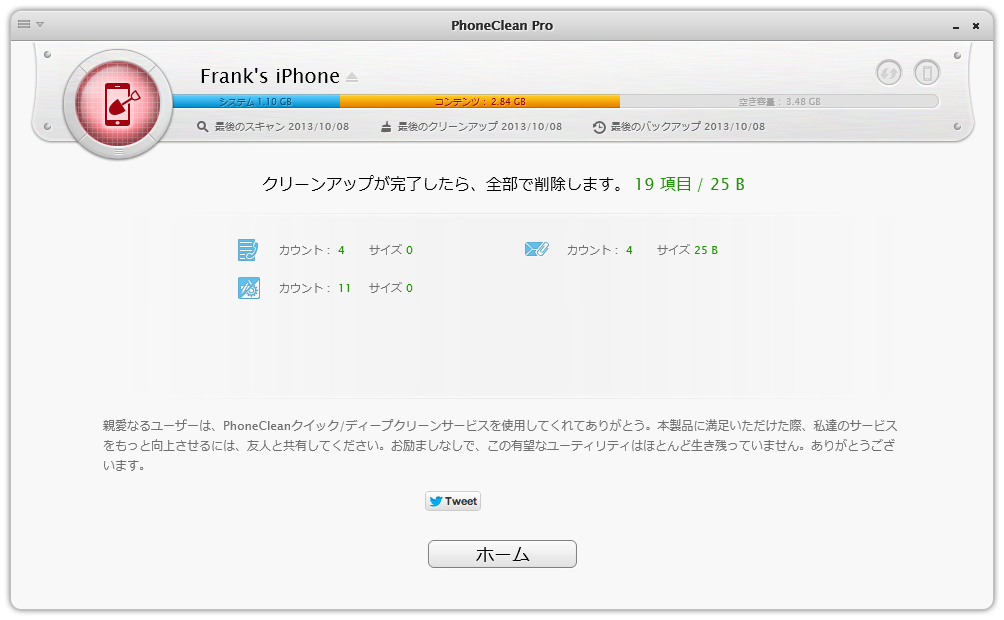The width and height of the screenshot is (1004, 620).
Task: Click the gear settings icon with count 11
Action: (x=248, y=288)
